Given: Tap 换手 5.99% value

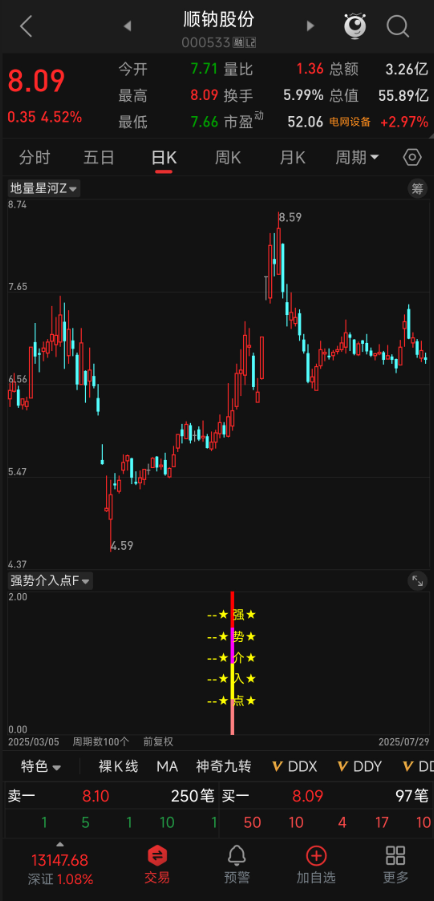Looking at the screenshot, I should (x=303, y=95).
